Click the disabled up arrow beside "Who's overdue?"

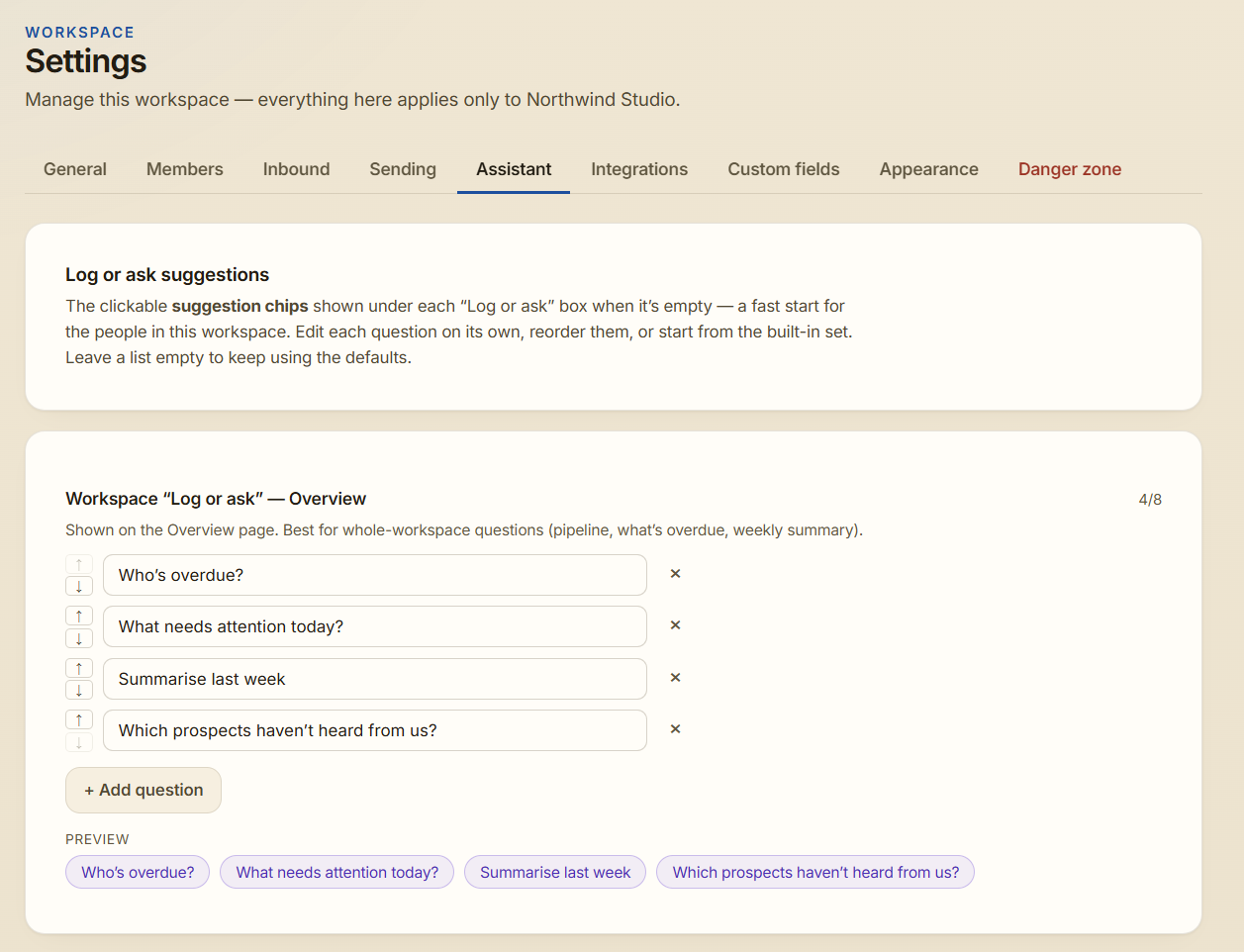point(79,564)
